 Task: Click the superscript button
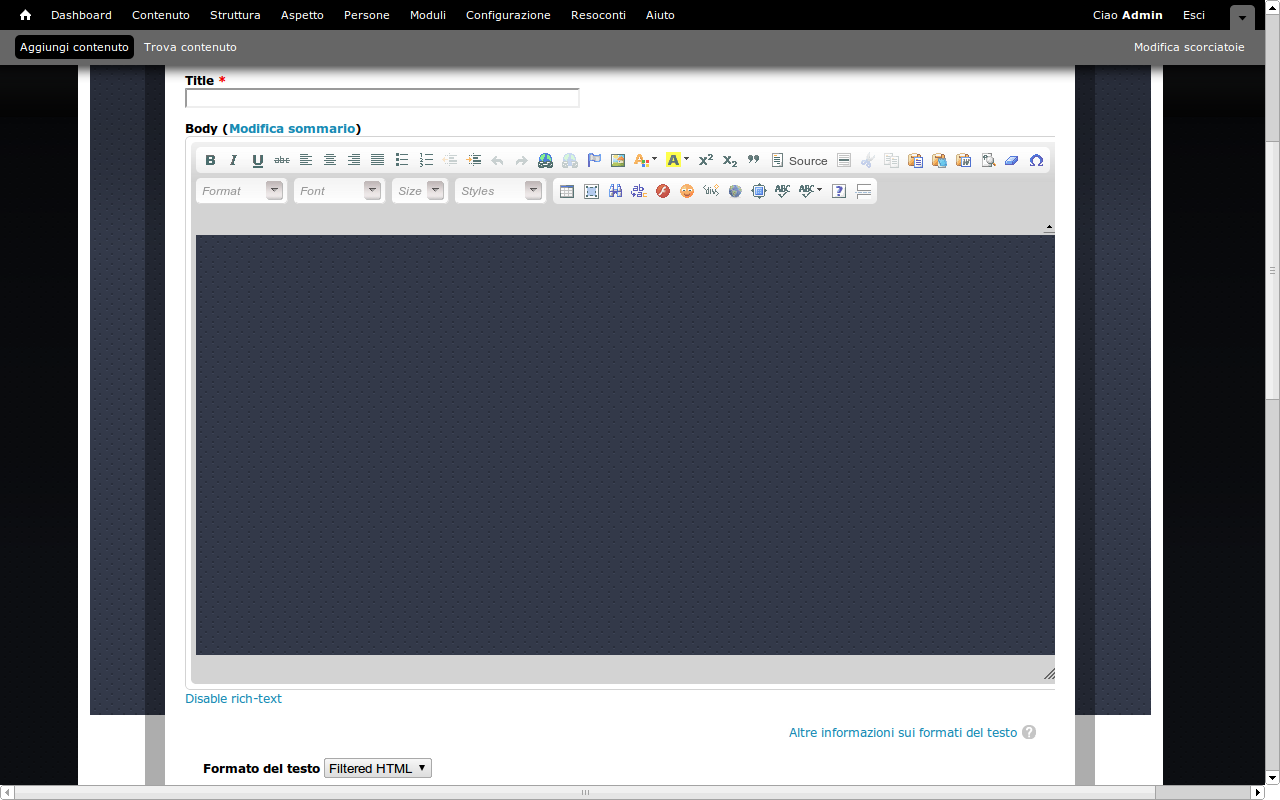point(706,160)
